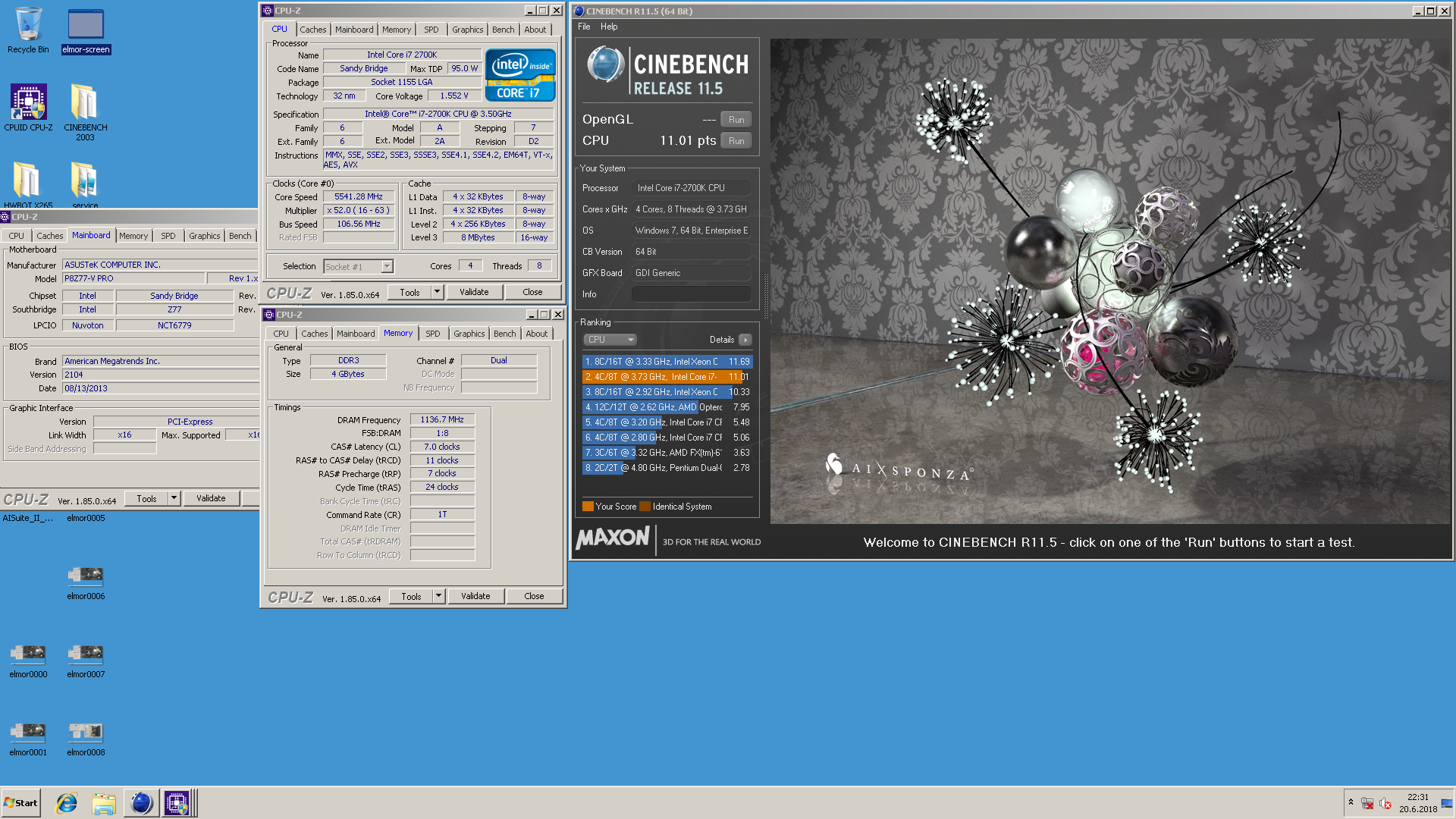Image resolution: width=1456 pixels, height=819 pixels.
Task: Open the File menu in Cinebench
Action: point(584,27)
